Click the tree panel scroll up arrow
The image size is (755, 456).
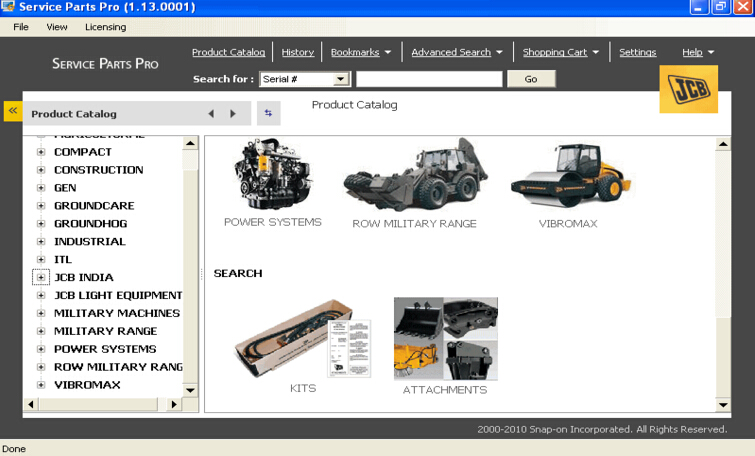[191, 143]
